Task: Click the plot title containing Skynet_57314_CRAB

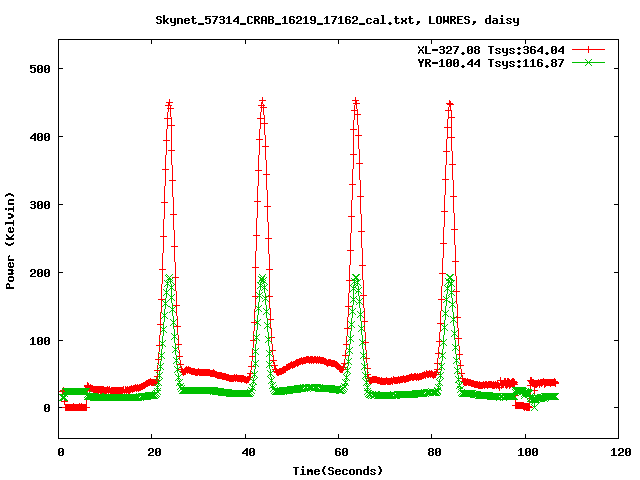Action: [338, 20]
